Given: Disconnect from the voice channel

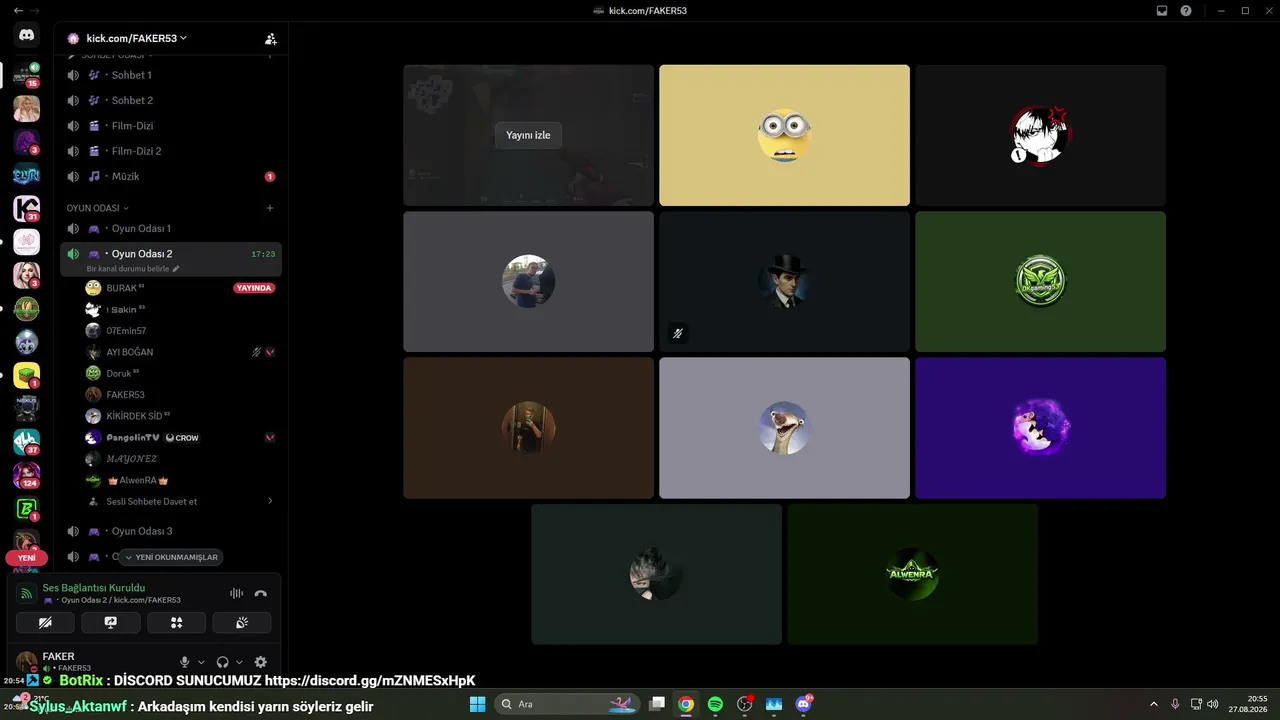Looking at the screenshot, I should point(261,593).
